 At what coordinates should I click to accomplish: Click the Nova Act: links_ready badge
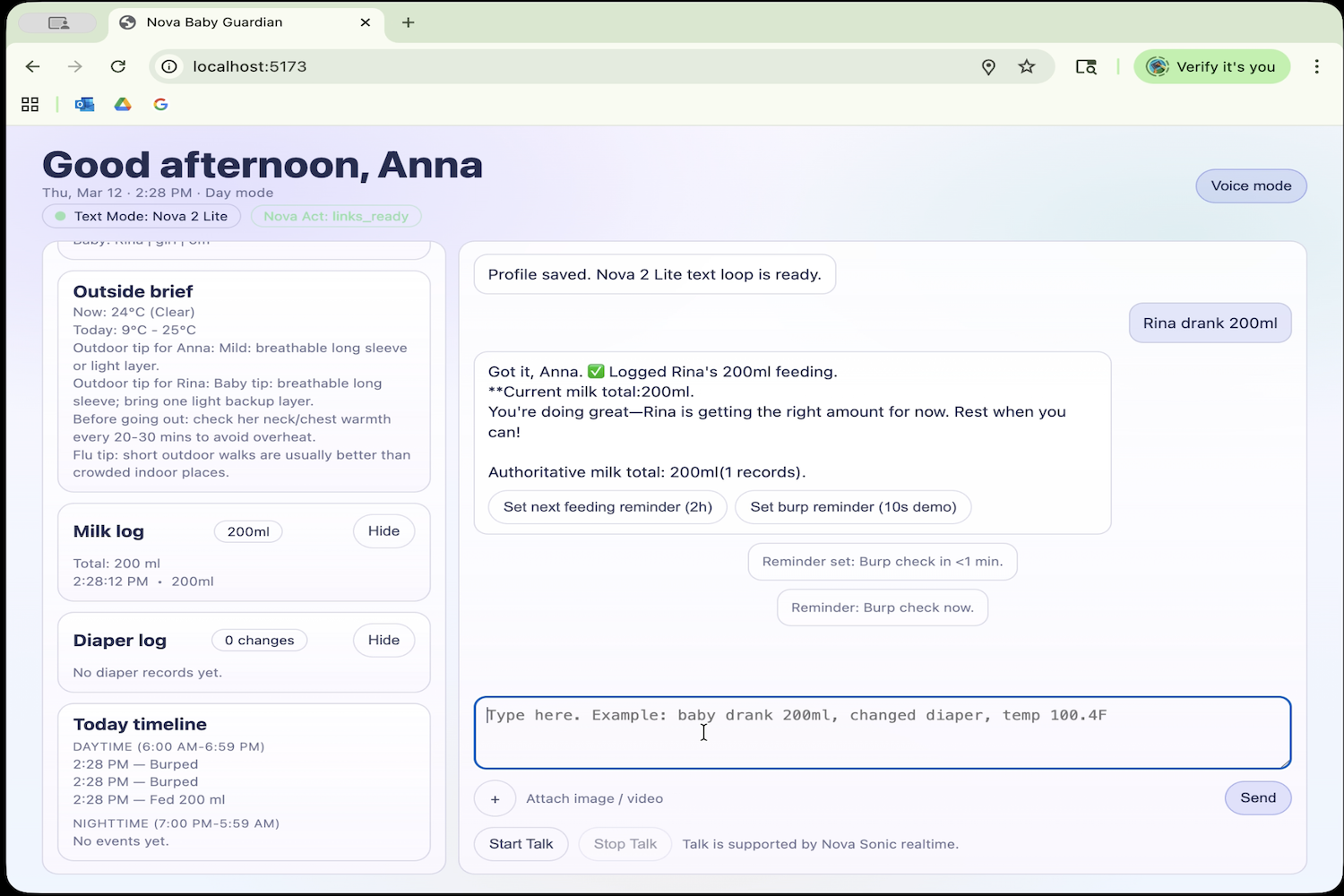click(x=336, y=216)
